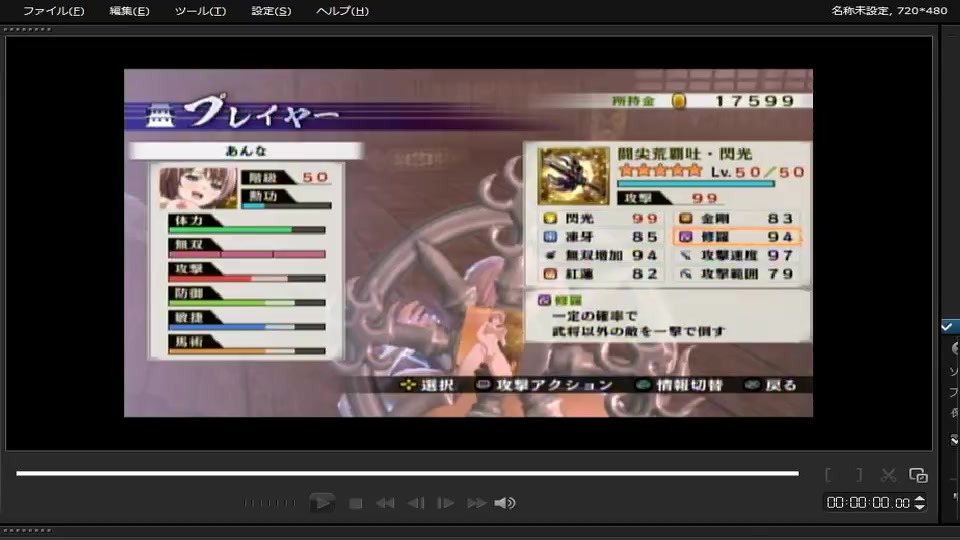Image resolution: width=960 pixels, height=540 pixels.
Task: Enlarge the preview window icon
Action: tap(918, 475)
